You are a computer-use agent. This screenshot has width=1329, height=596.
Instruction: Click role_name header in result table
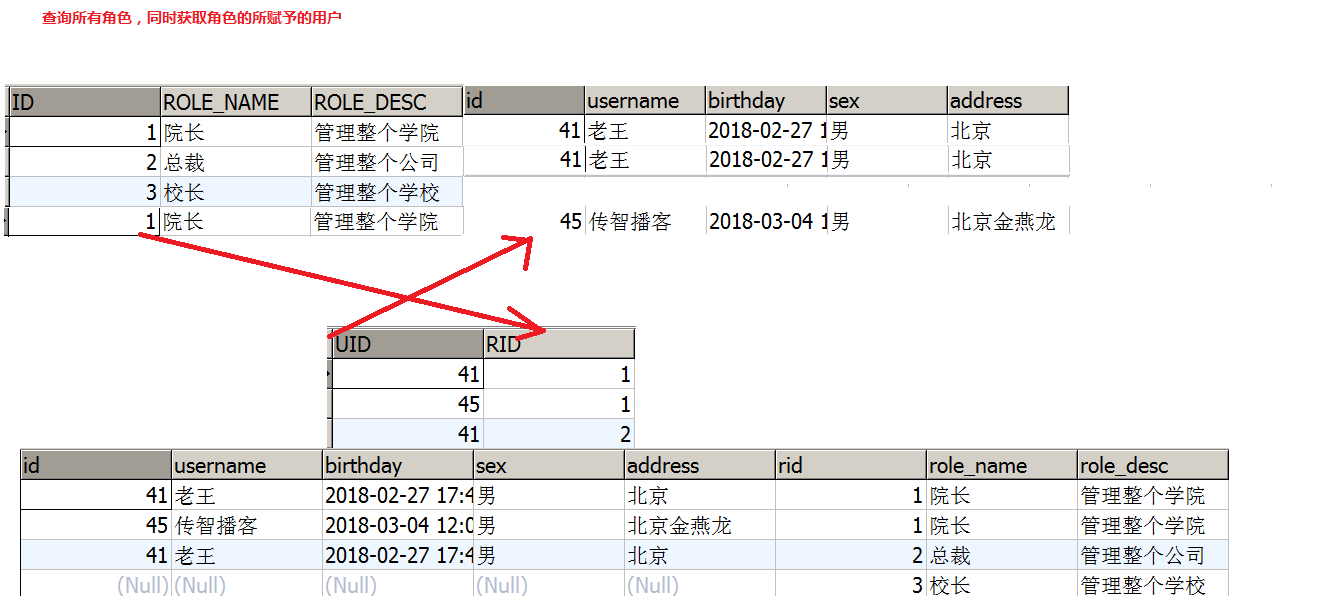[1002, 465]
